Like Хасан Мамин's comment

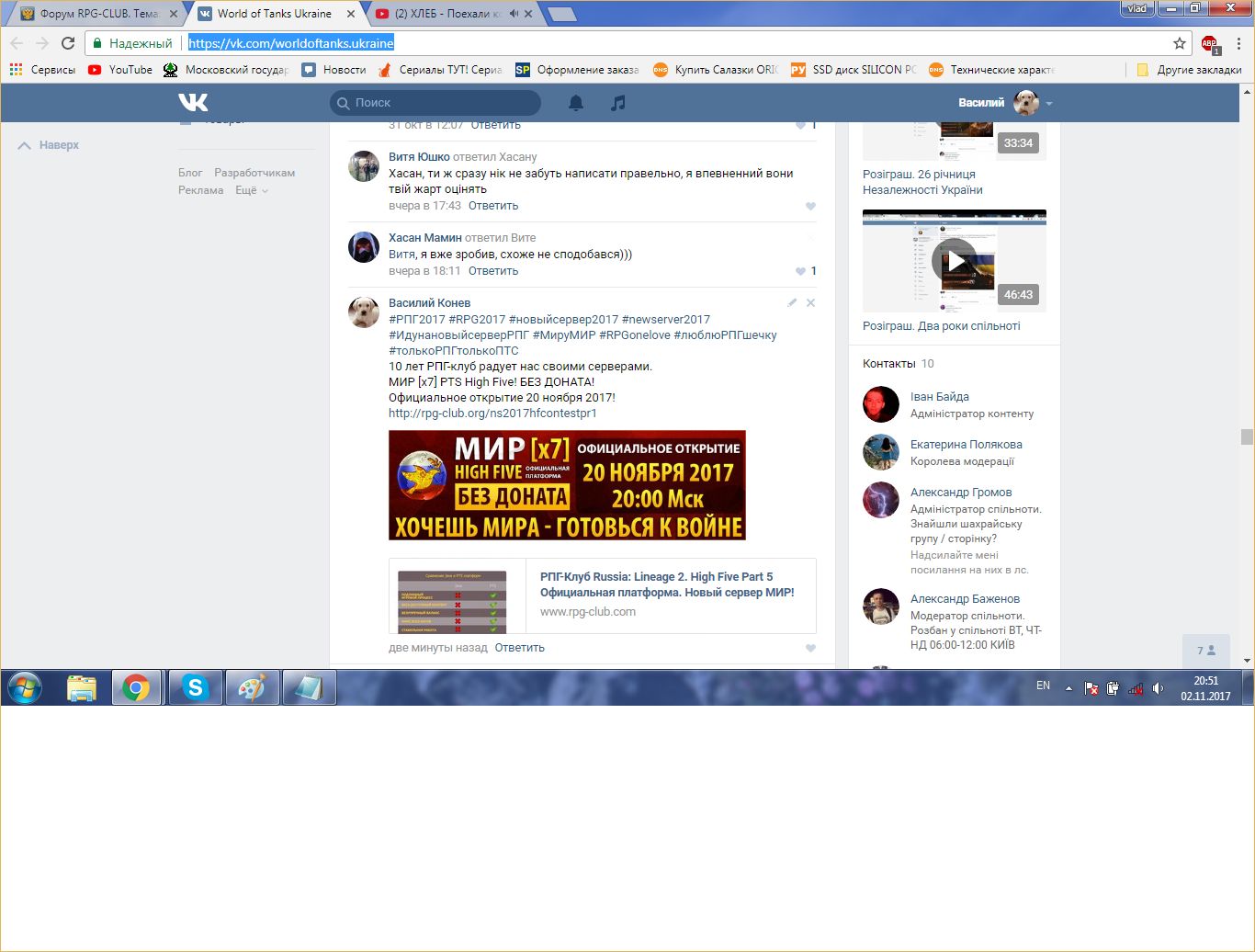point(801,271)
